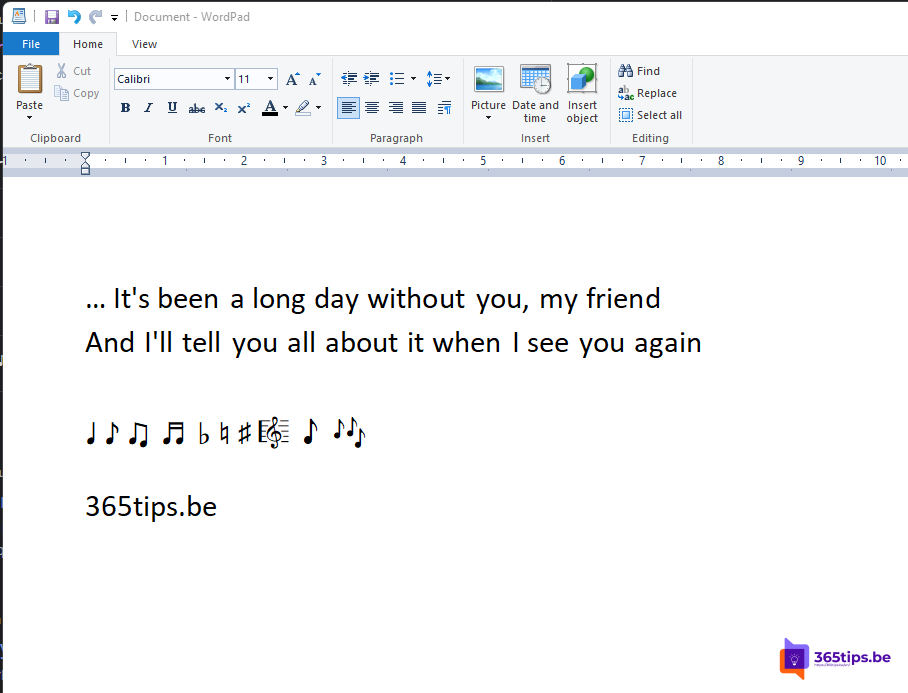Click the Save icon in quick access toolbar
This screenshot has width=908, height=693.
click(x=52, y=17)
